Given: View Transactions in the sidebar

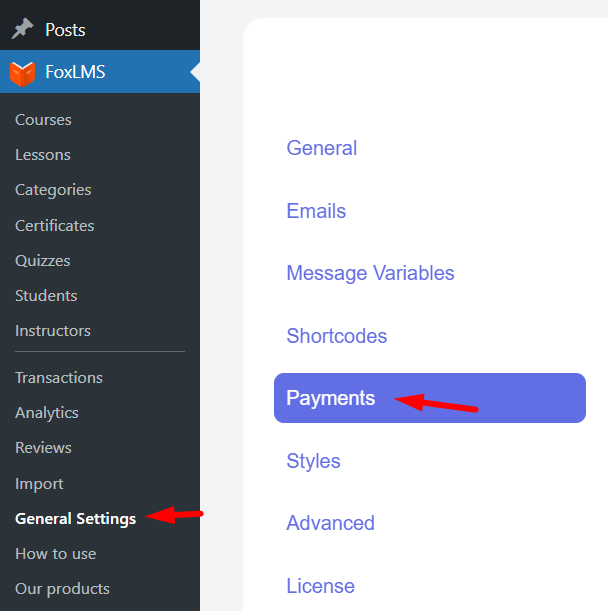Looking at the screenshot, I should click(x=59, y=378).
